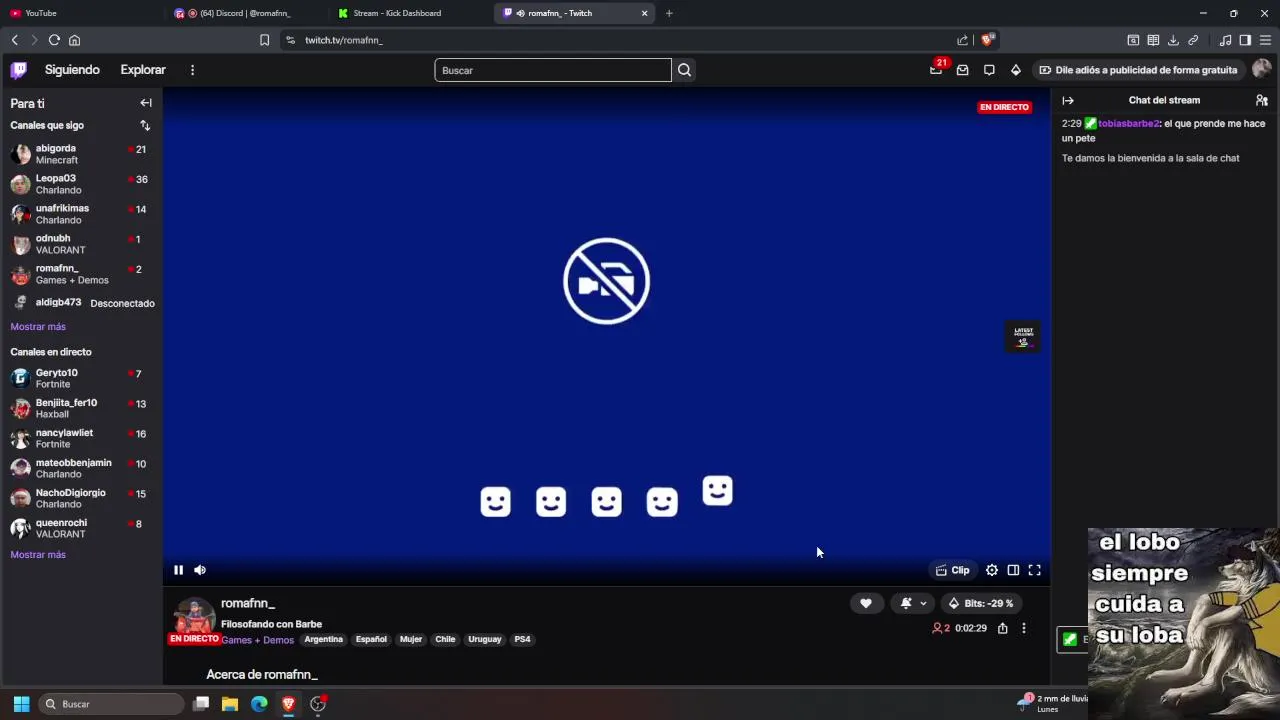
Task: Open stream more options vertical dots
Action: [1023, 628]
